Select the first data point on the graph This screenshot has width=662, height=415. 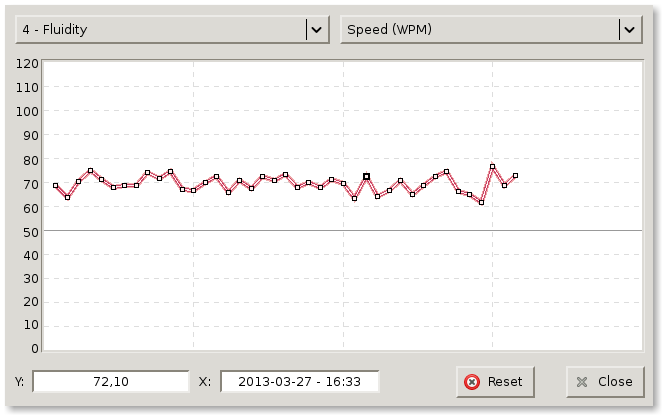point(56,186)
